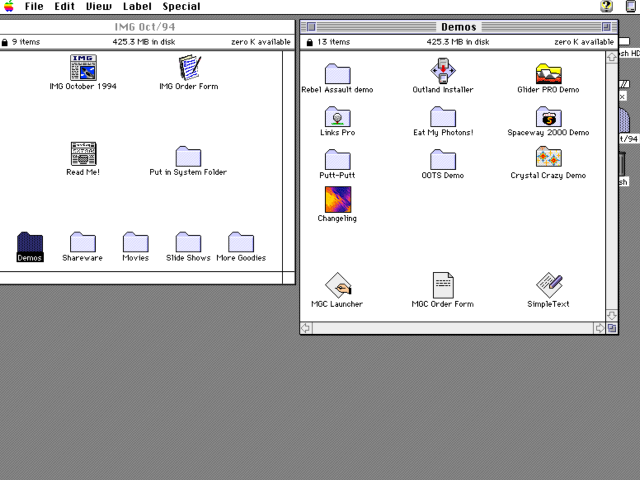Click the Demos window scroll left arrow
Screen dimensions: 640x480
tap(306, 328)
